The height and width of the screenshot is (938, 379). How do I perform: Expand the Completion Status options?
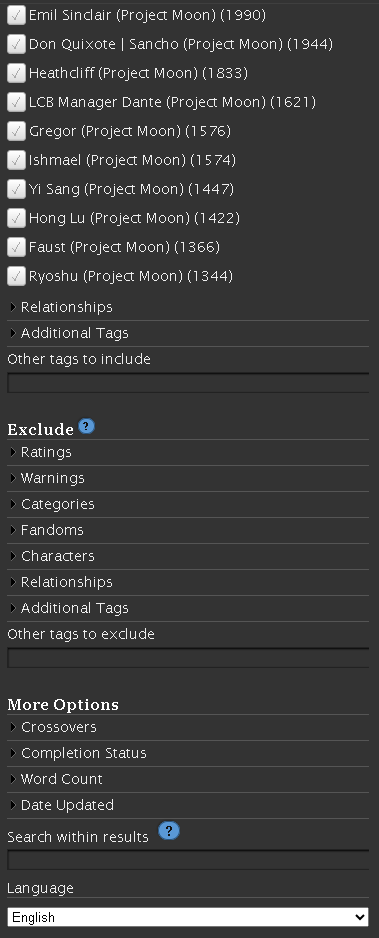tap(188, 753)
